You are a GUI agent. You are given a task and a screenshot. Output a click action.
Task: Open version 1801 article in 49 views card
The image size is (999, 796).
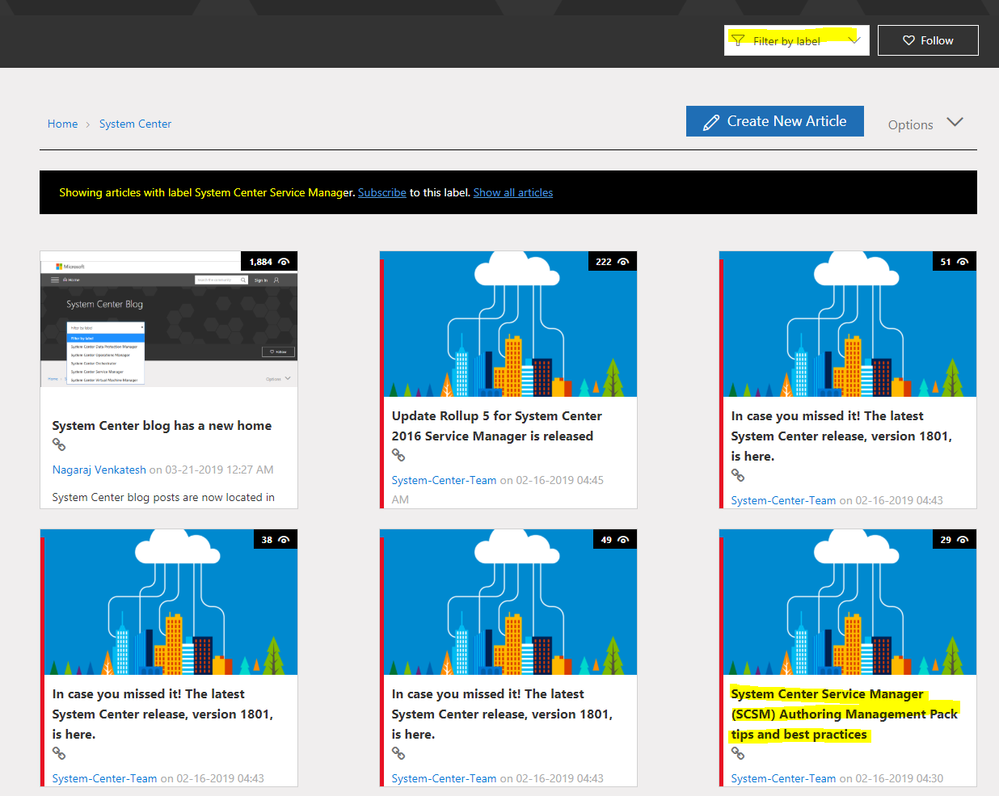(502, 714)
